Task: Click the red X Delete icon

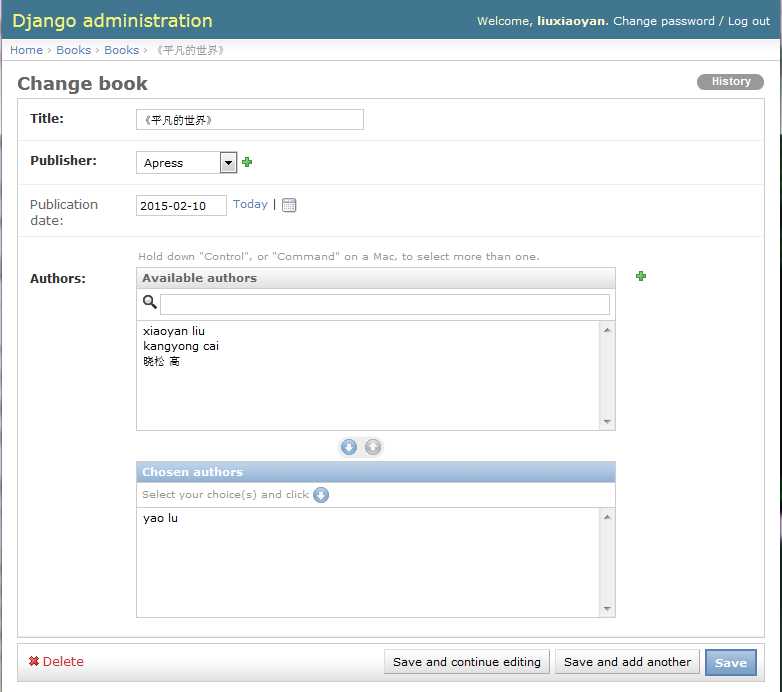Action: (x=33, y=661)
